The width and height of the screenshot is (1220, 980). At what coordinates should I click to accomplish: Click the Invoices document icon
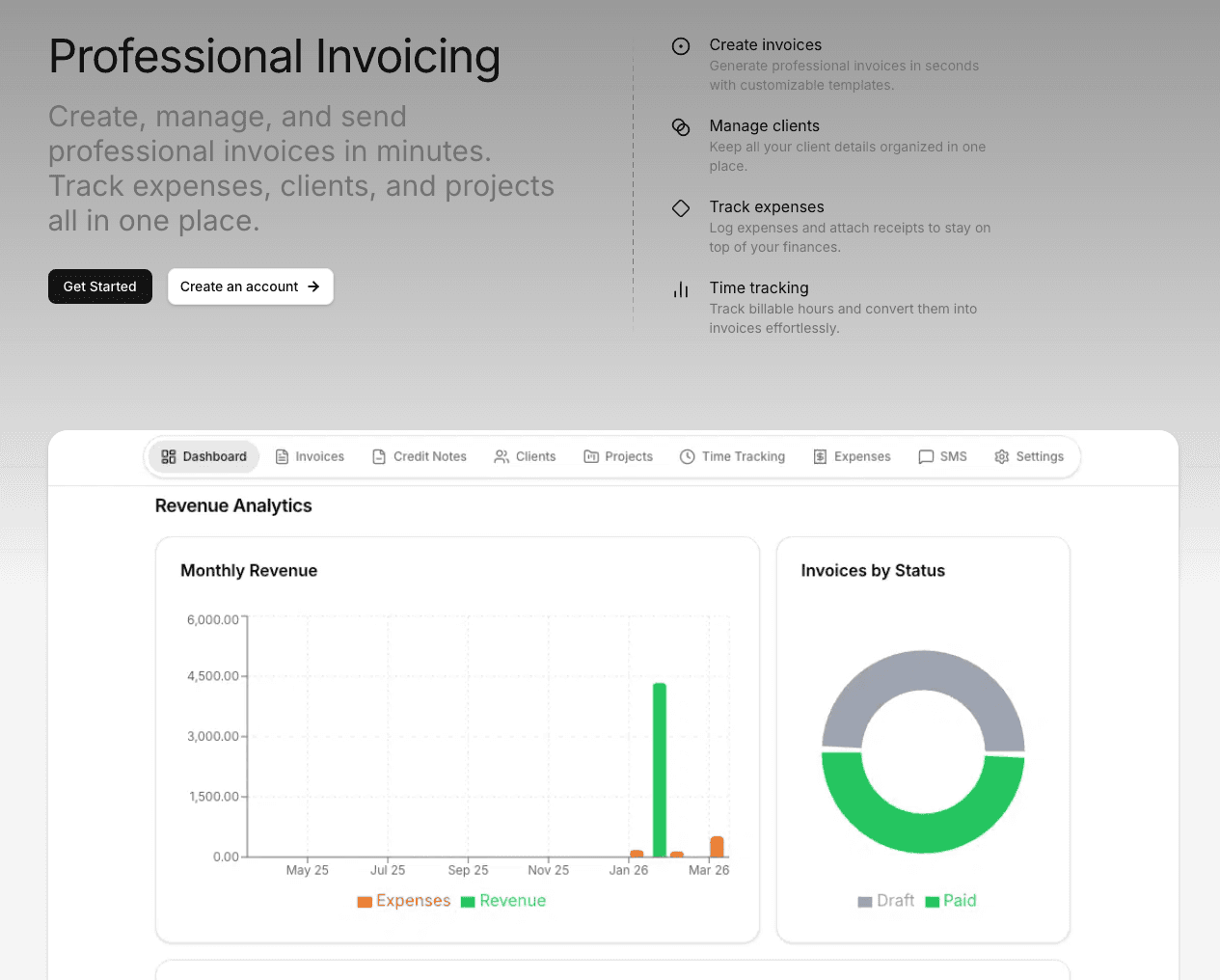click(283, 456)
